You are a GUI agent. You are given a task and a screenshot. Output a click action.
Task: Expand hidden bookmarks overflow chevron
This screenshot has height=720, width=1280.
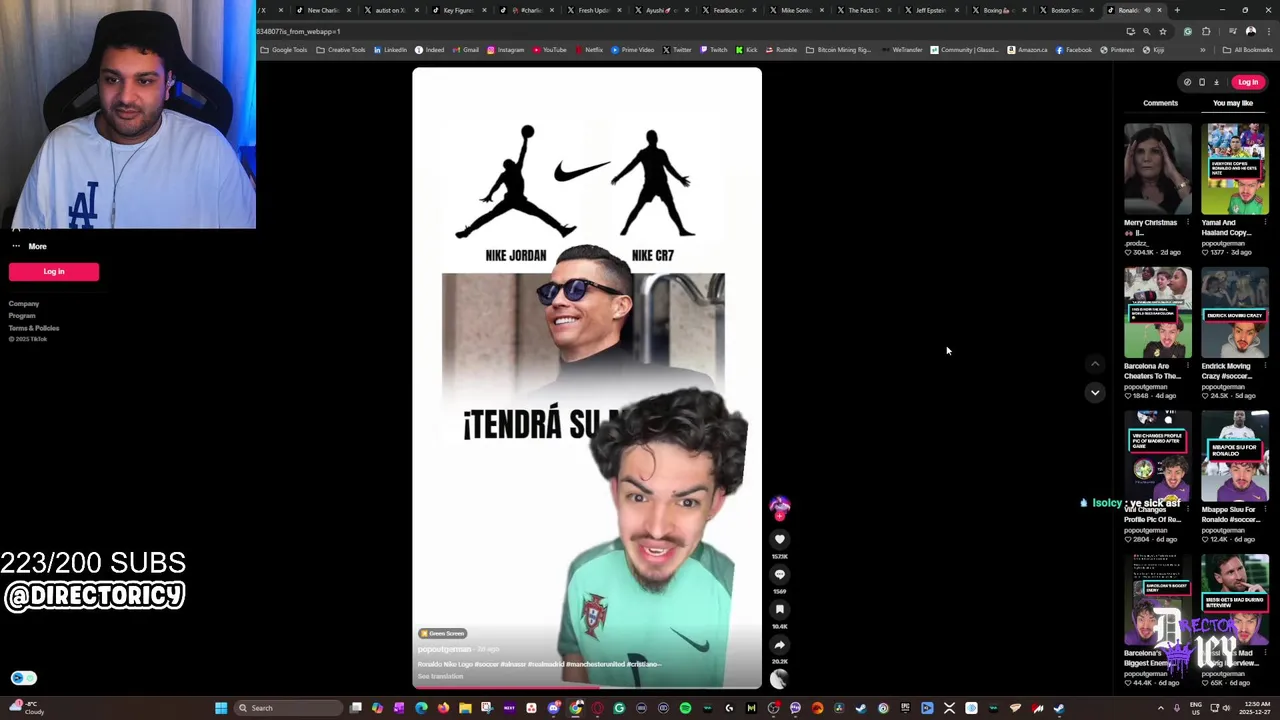click(x=1202, y=50)
